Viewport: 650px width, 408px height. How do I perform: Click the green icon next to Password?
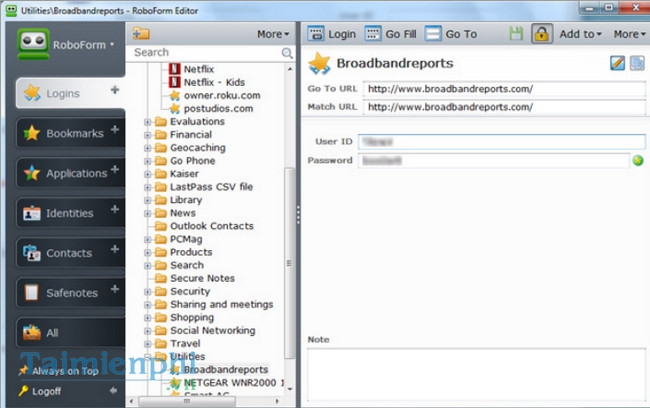[x=637, y=161]
